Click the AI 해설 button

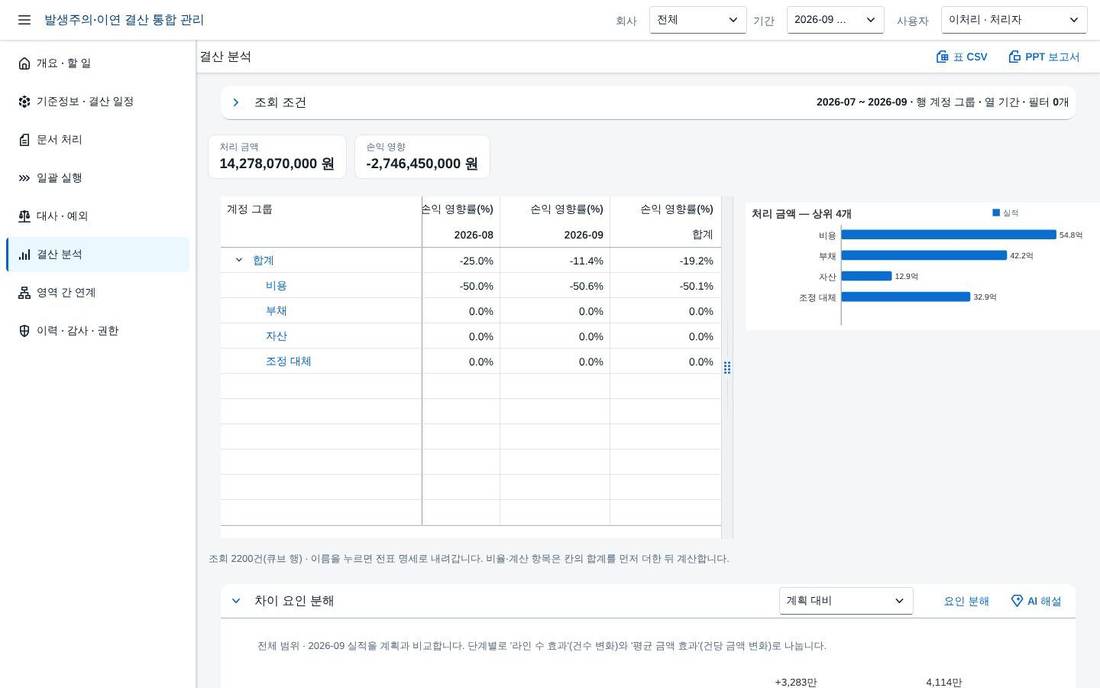[x=1035, y=601]
